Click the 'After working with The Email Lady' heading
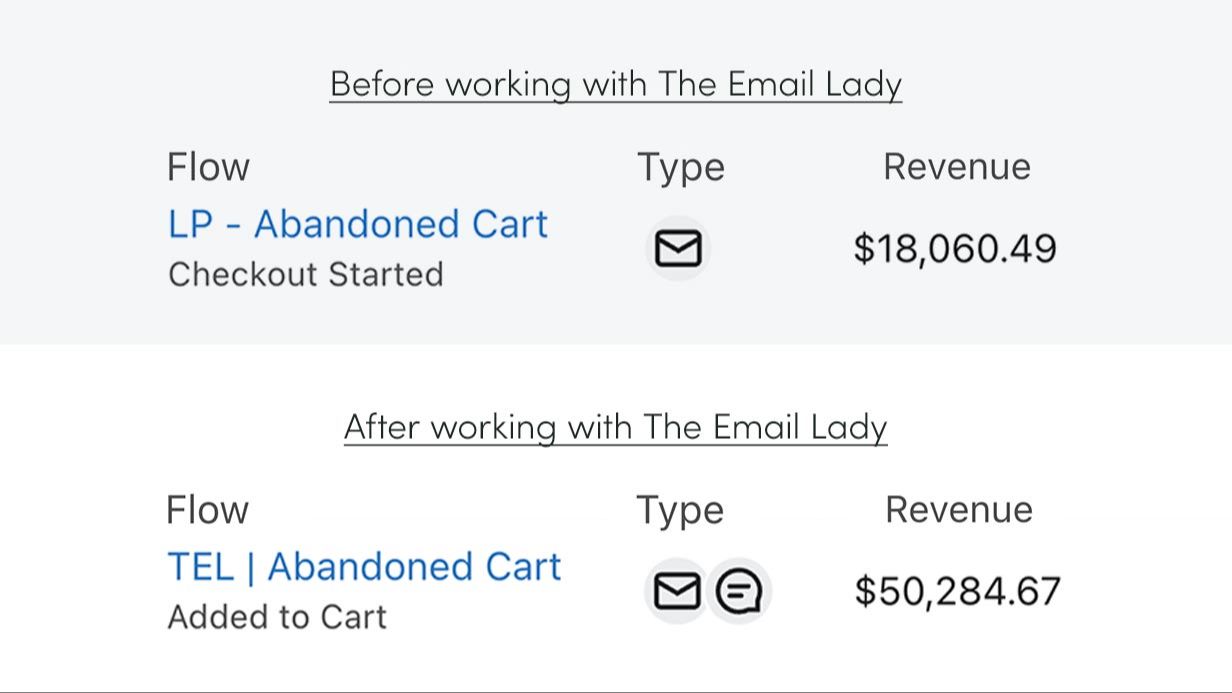The width and height of the screenshot is (1232, 693). [616, 427]
